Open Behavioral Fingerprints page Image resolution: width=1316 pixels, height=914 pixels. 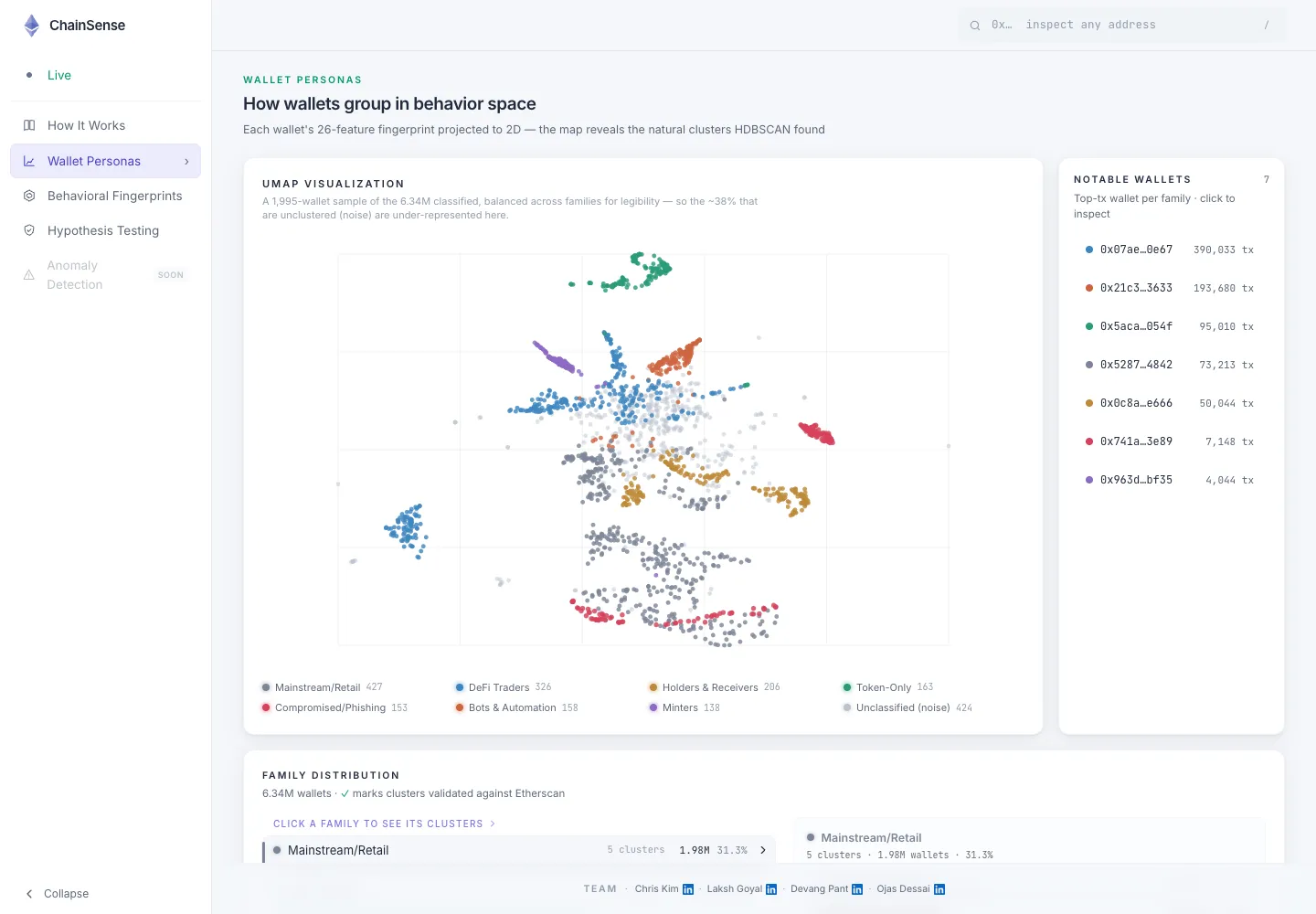105,196
